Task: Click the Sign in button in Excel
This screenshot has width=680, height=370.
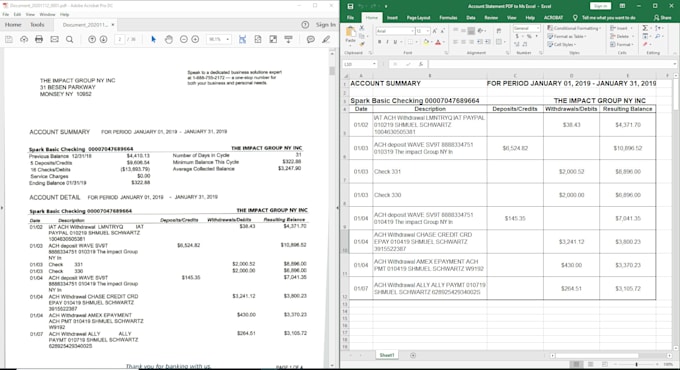Action: pyautogui.click(x=601, y=6)
